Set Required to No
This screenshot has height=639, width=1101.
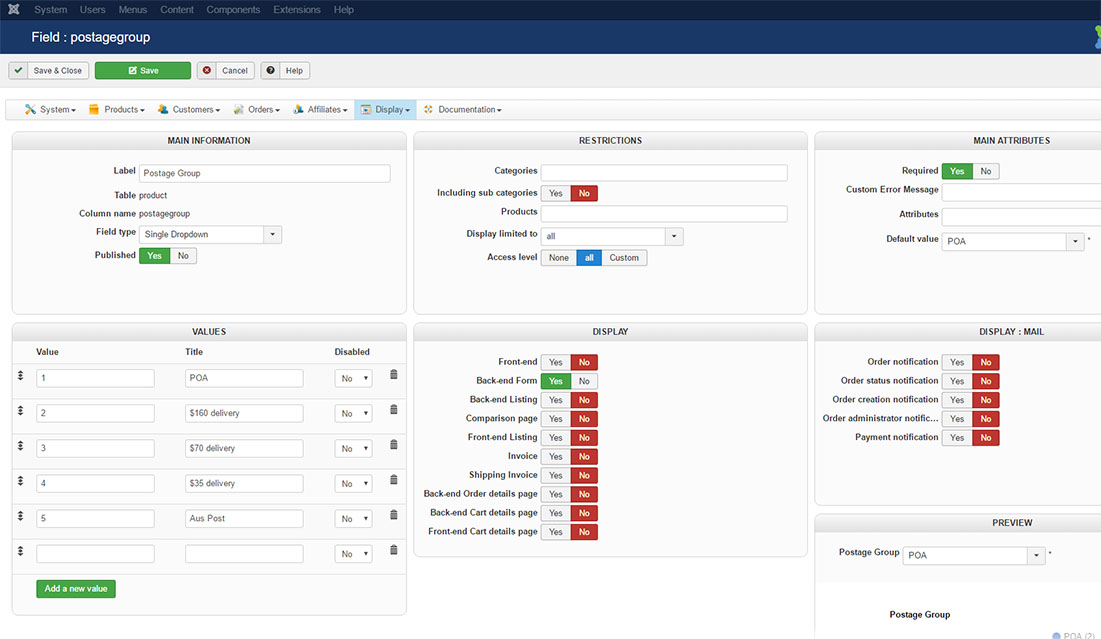coord(986,171)
